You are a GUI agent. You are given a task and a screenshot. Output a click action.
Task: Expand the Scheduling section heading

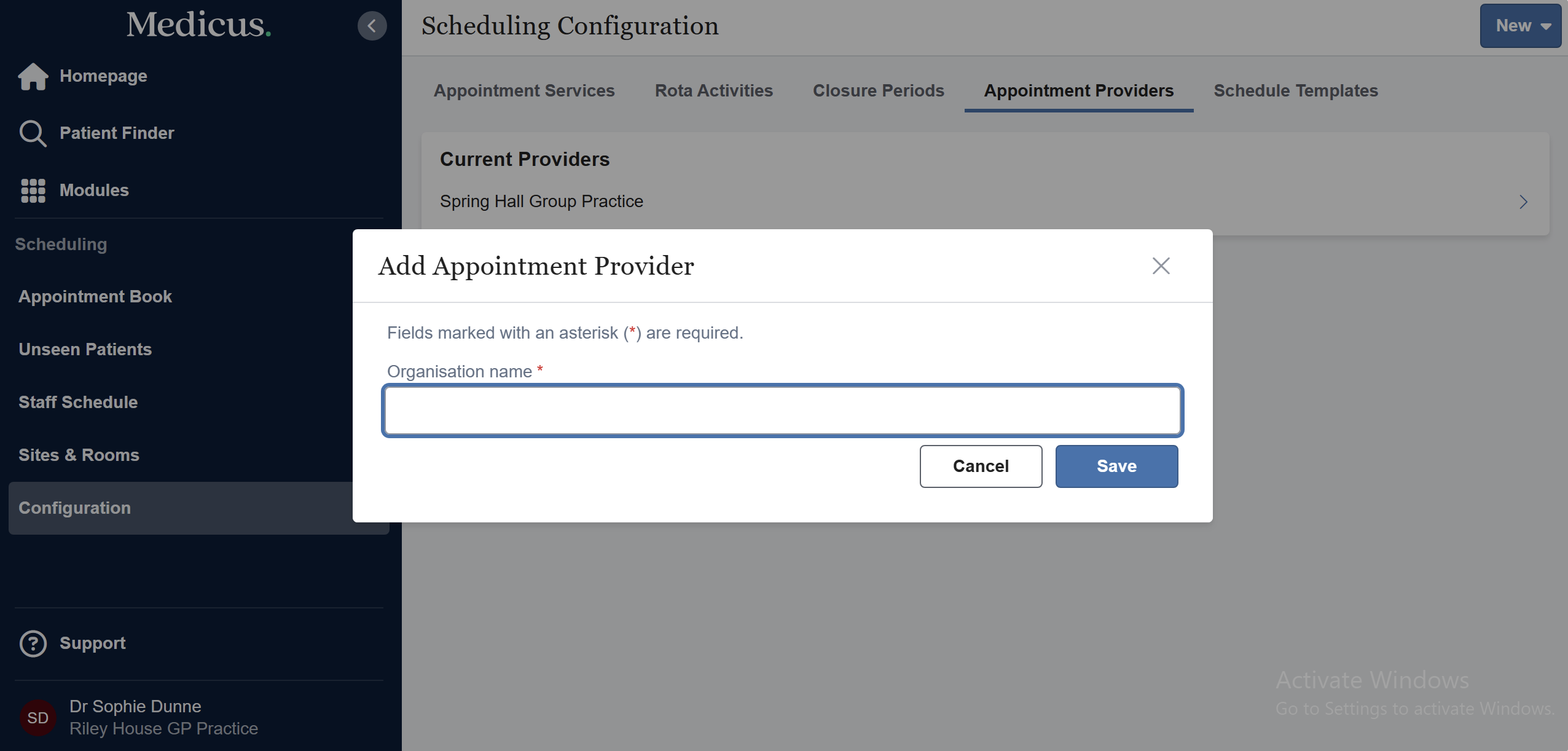tap(61, 244)
